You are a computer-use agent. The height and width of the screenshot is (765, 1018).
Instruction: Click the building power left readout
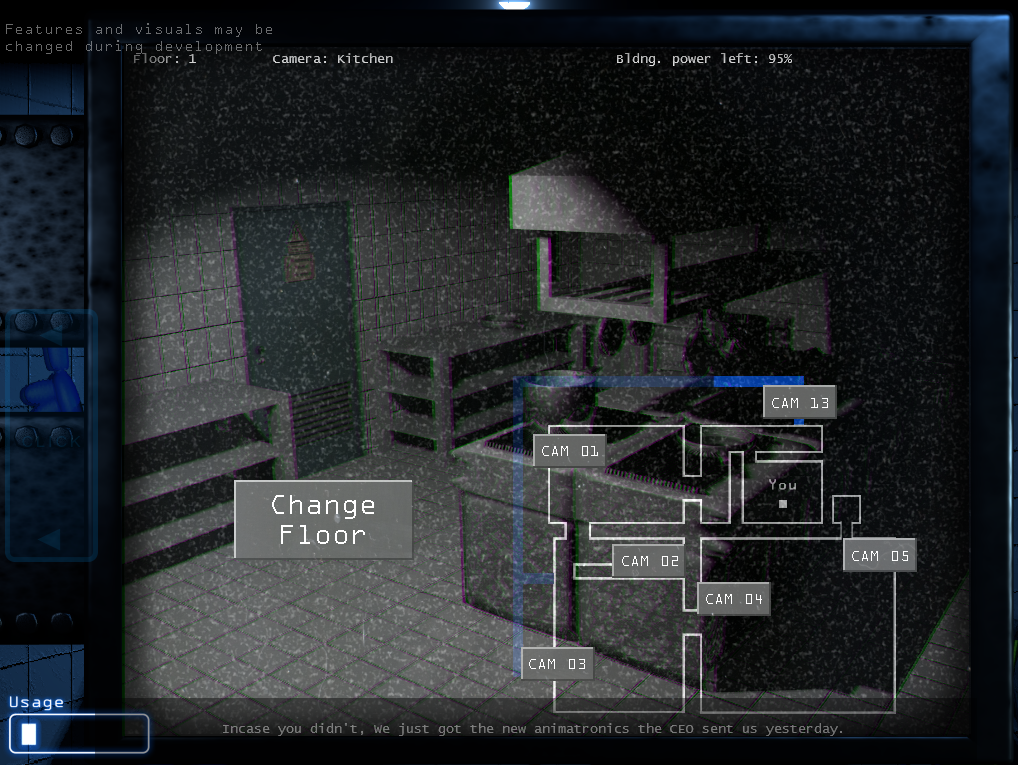[703, 59]
